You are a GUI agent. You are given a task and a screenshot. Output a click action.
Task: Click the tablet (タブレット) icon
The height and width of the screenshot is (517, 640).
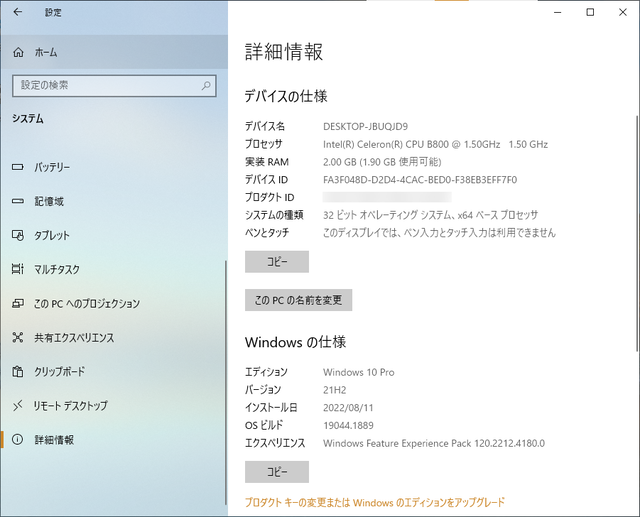(x=18, y=235)
